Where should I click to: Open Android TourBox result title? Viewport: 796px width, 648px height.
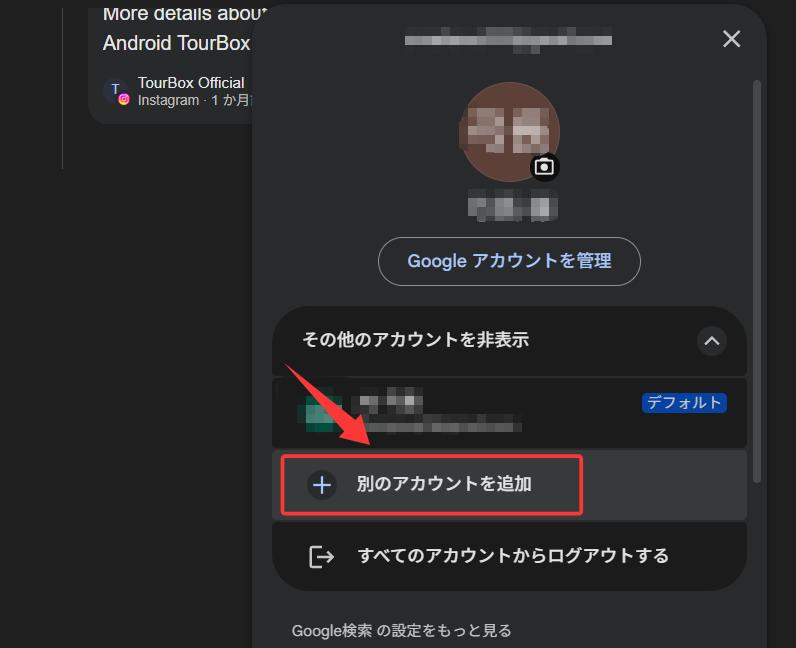point(177,43)
